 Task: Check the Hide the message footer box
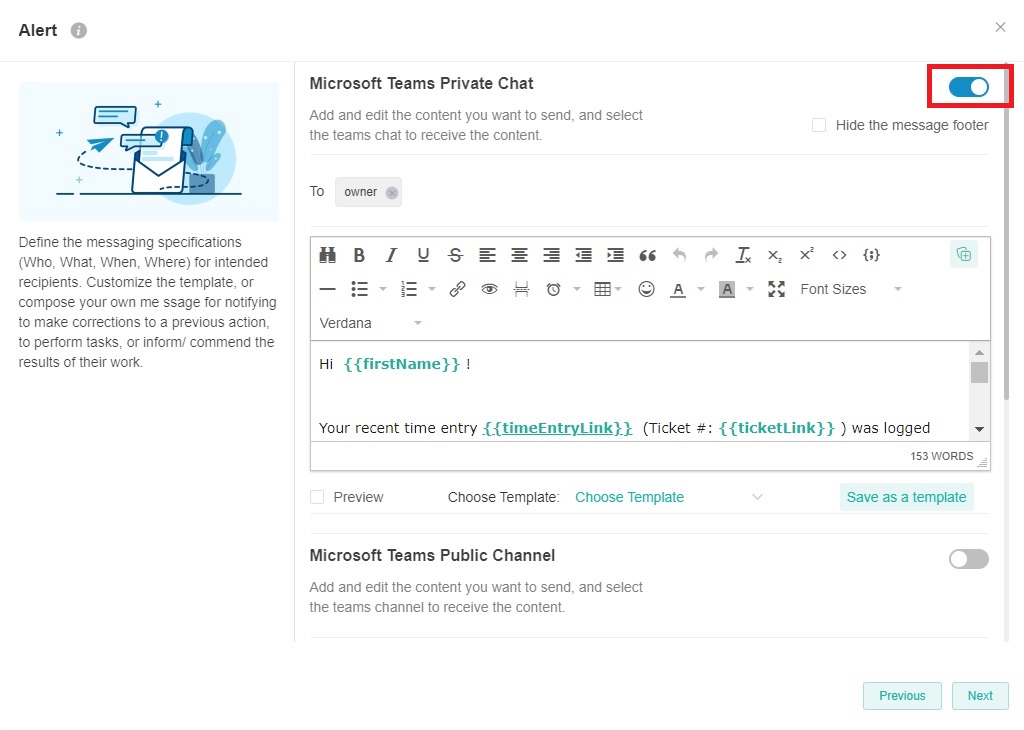(819, 125)
